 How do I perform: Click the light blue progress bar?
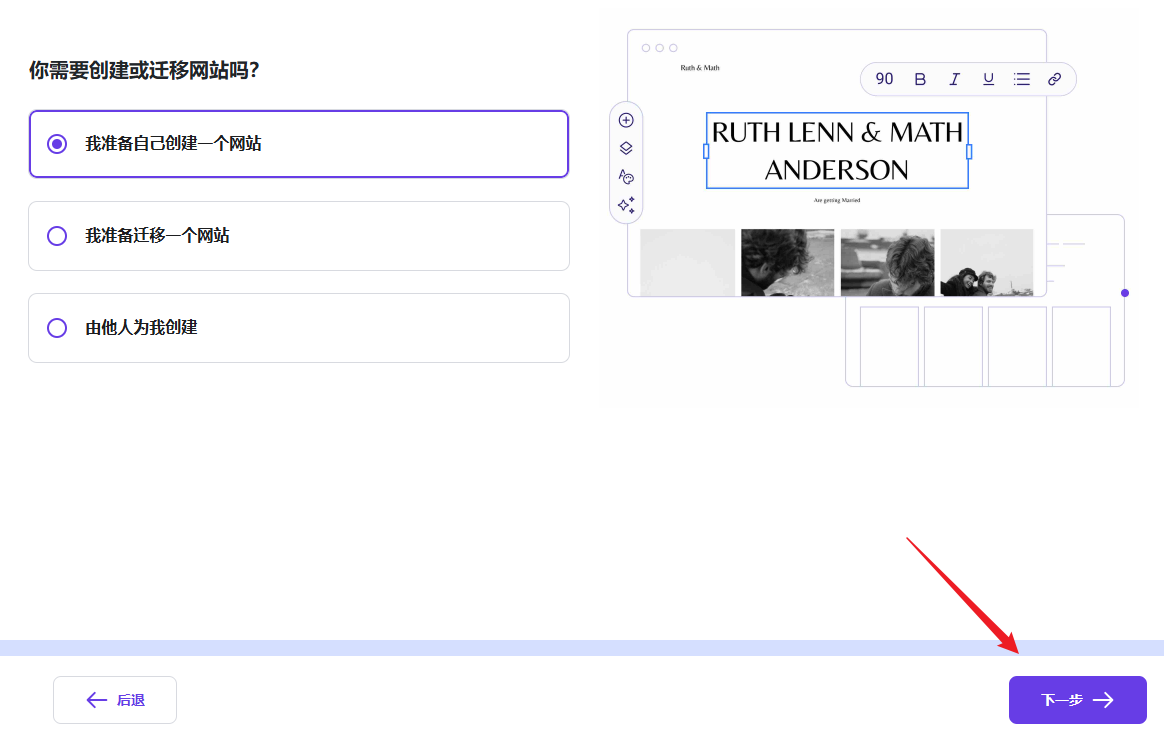(x=582, y=648)
